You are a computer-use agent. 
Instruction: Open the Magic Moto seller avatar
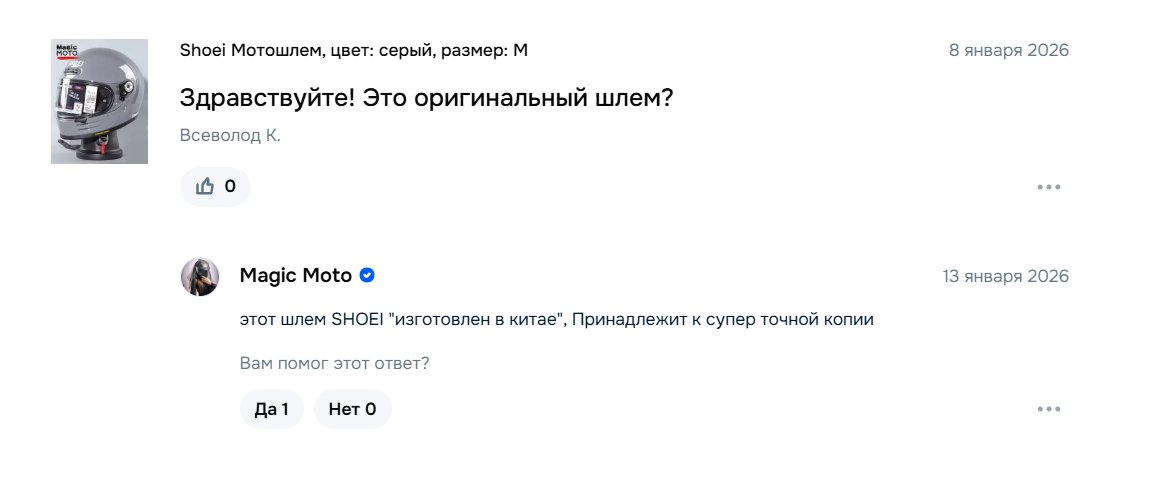(200, 277)
